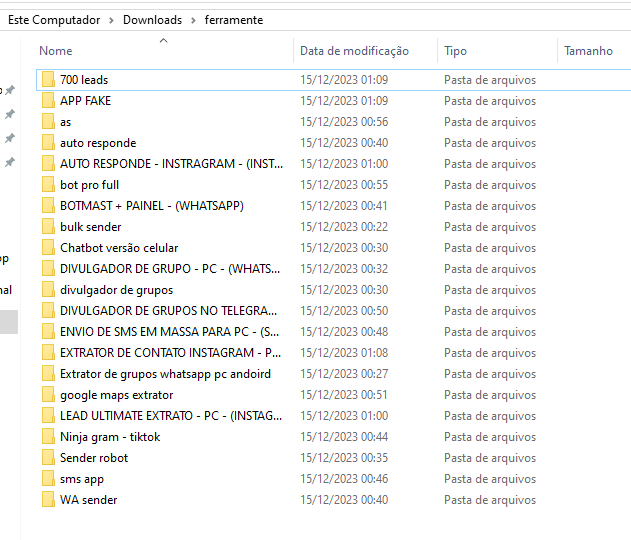This screenshot has width=631, height=540.
Task: Click the Ninja gram - tiktok folder icon
Action: point(48,436)
